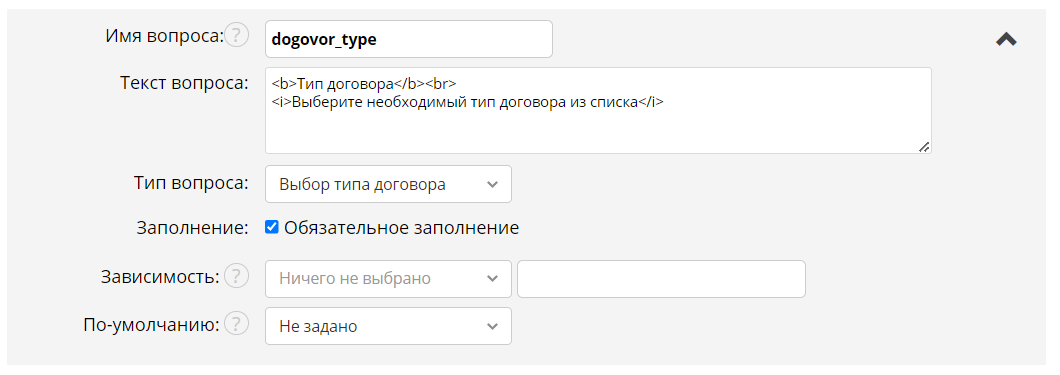
Task: Focus the dogovor_type name input field
Action: 408,39
